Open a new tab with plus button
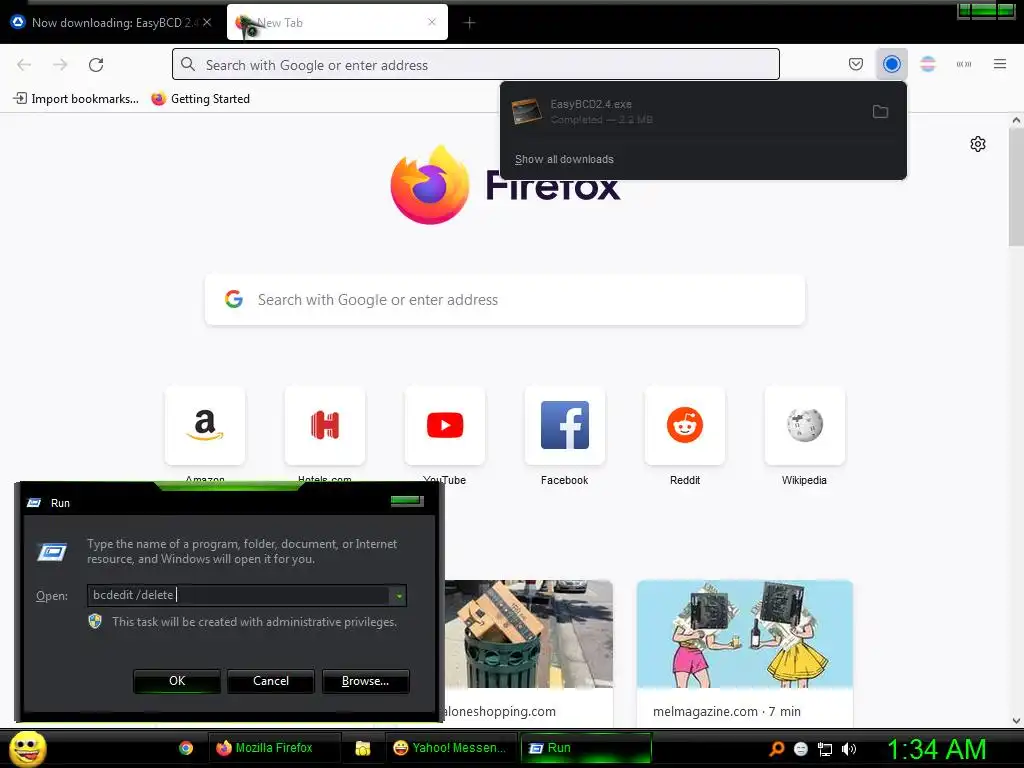1024x768 pixels. point(469,23)
